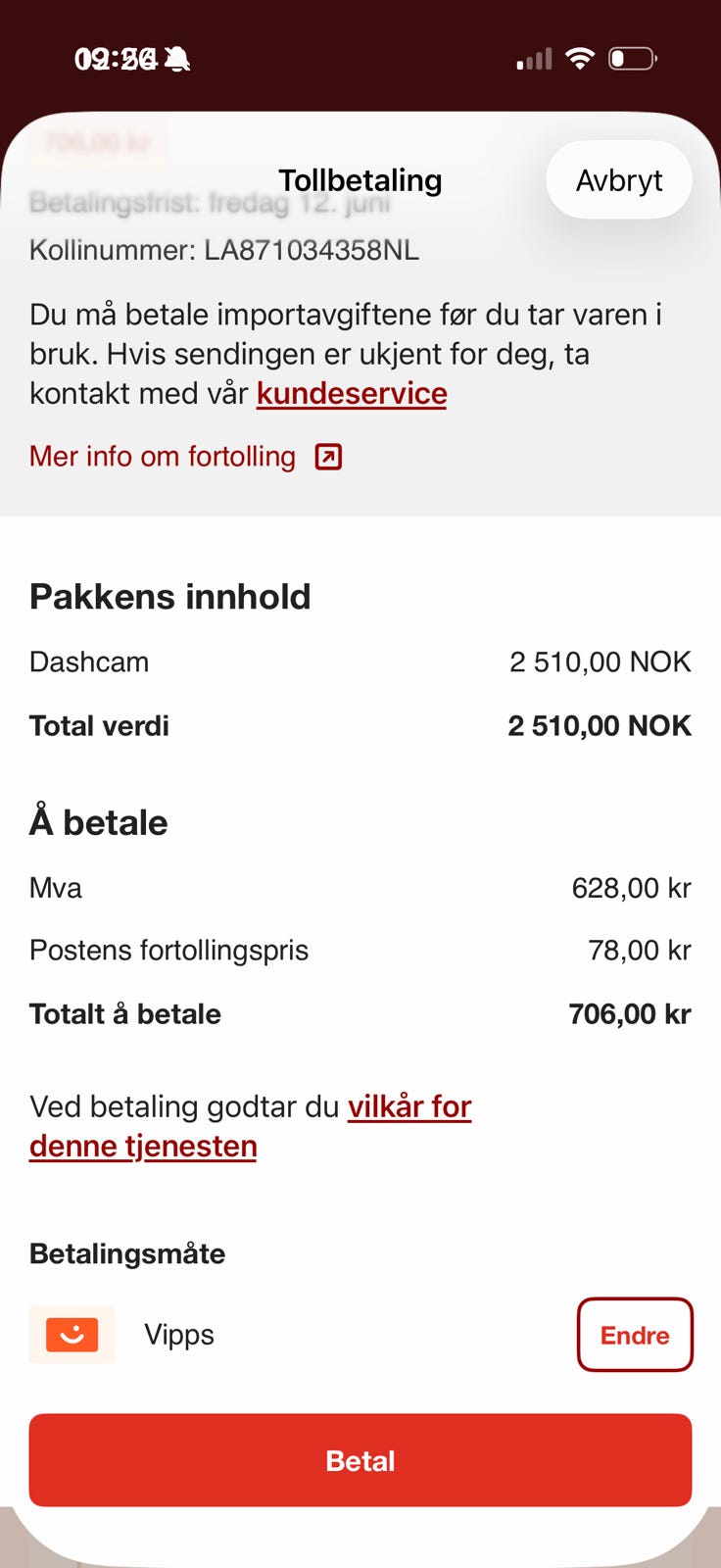Tap the Mva 628,00 kr row
Screen dimensions: 721x1568
(360, 888)
